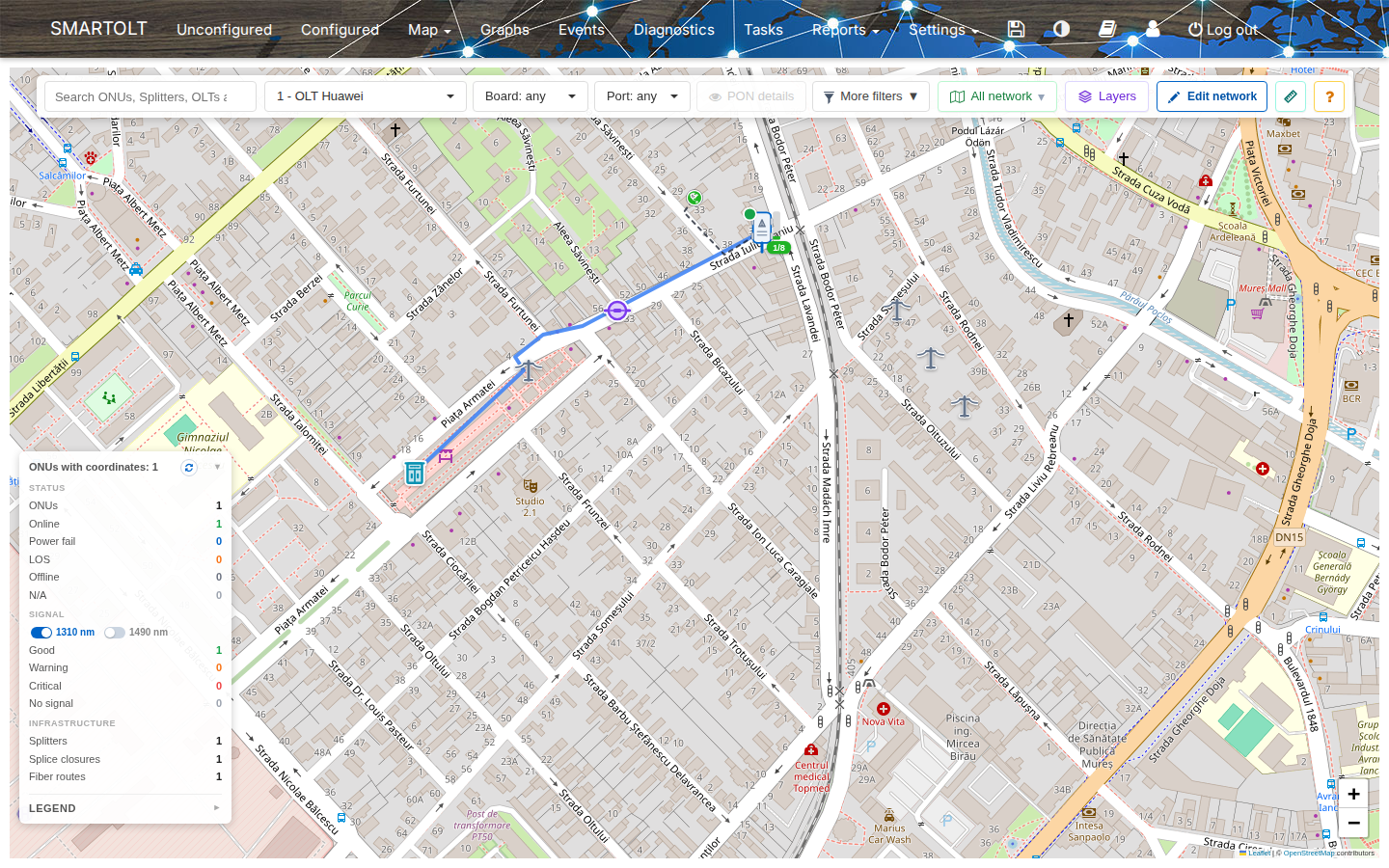1389x868 pixels.
Task: Open the Settings menu
Action: (943, 30)
